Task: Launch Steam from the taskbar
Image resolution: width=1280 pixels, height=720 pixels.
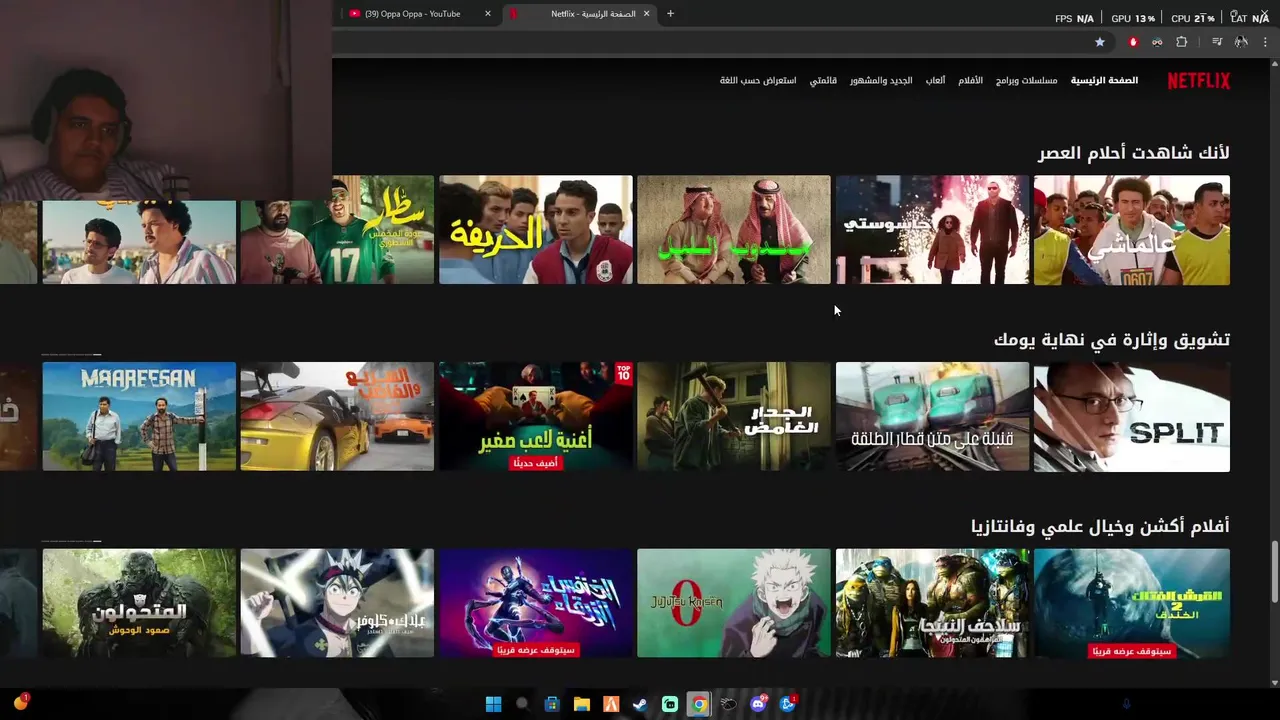Action: click(x=640, y=704)
